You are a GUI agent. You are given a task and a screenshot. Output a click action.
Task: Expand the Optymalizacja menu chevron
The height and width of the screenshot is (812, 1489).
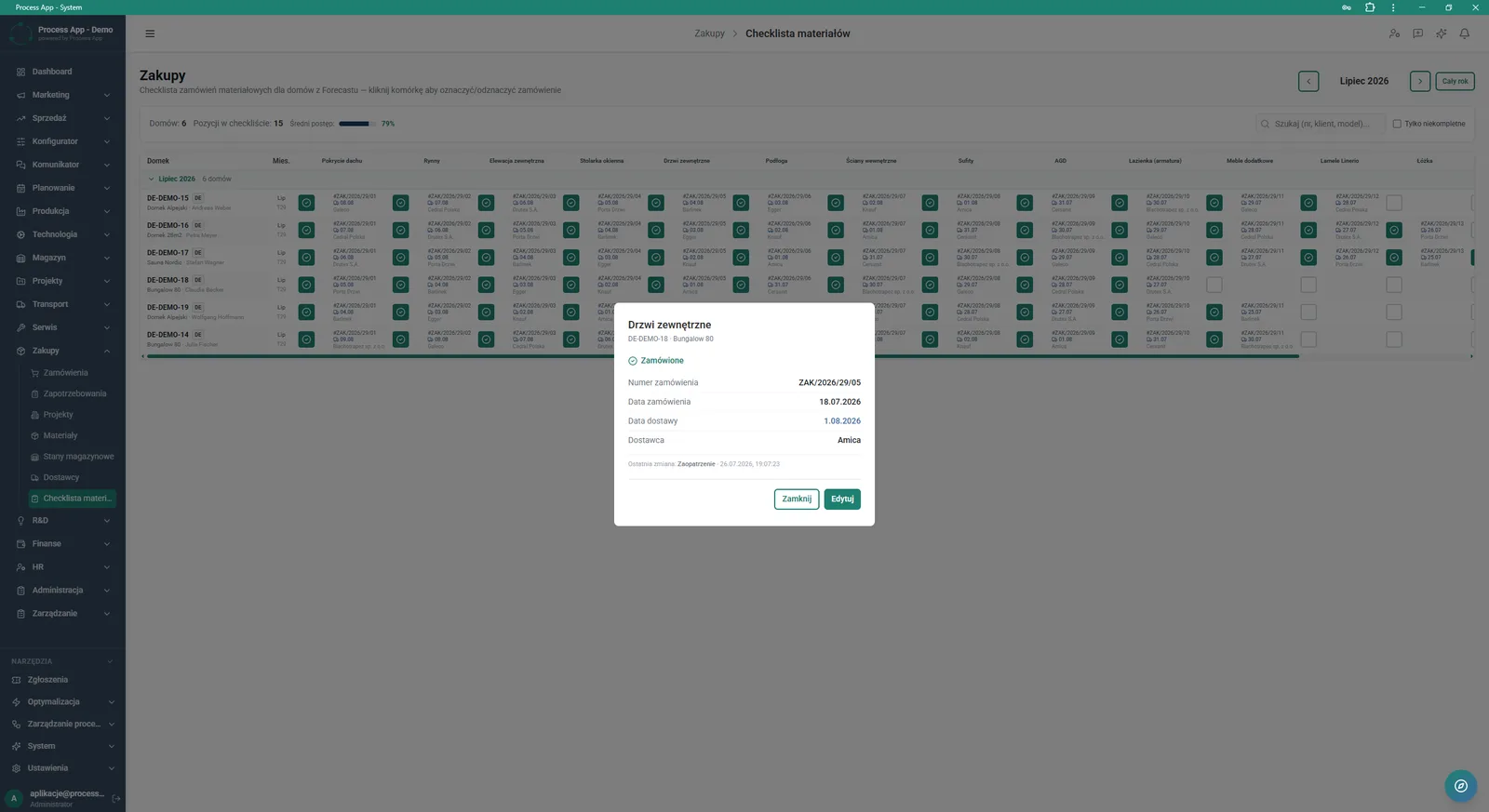(111, 702)
